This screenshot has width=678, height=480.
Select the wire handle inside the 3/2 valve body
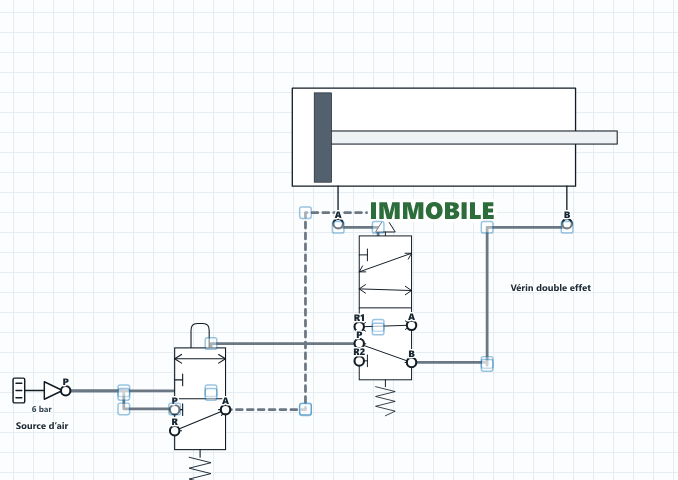(211, 392)
